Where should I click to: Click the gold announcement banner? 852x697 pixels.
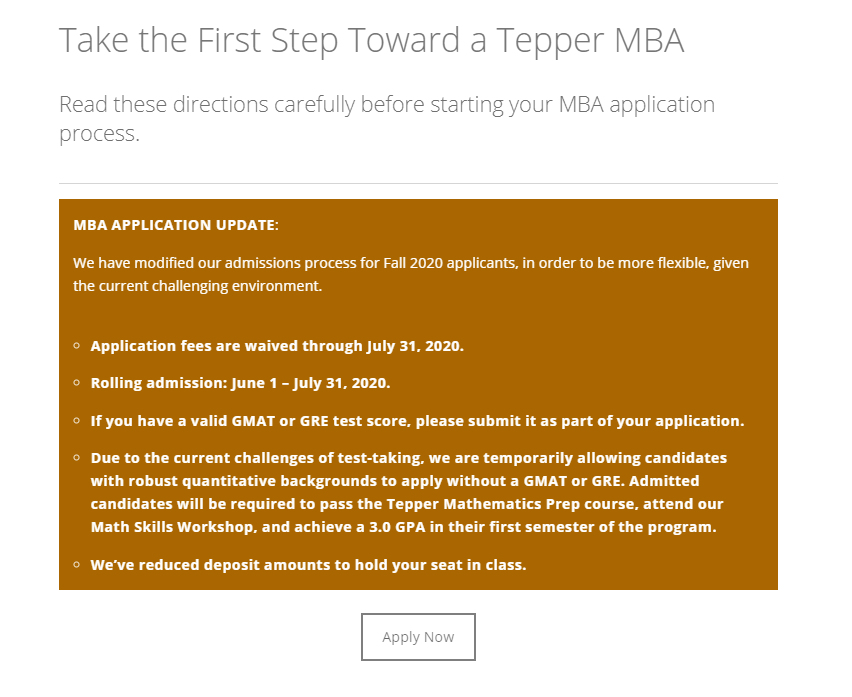[420, 395]
